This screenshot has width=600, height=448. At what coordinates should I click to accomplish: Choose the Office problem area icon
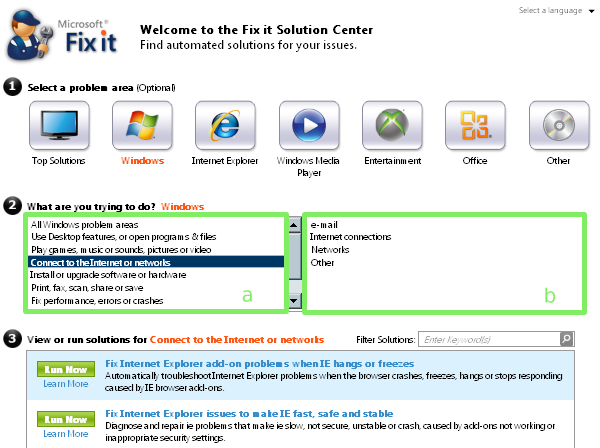coord(475,125)
